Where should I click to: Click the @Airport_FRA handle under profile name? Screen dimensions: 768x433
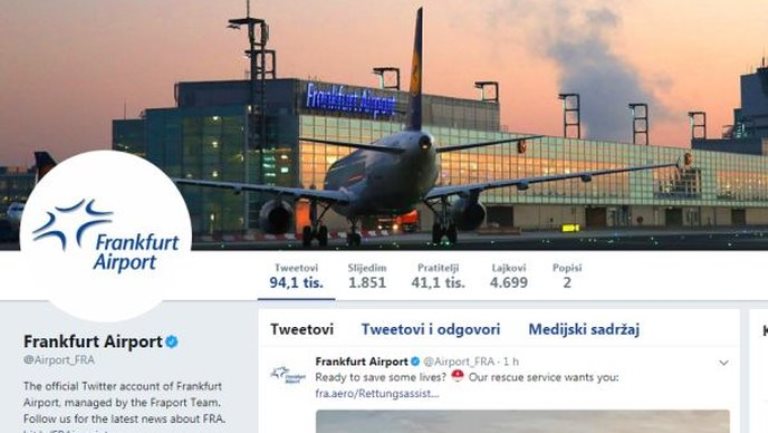(59, 360)
